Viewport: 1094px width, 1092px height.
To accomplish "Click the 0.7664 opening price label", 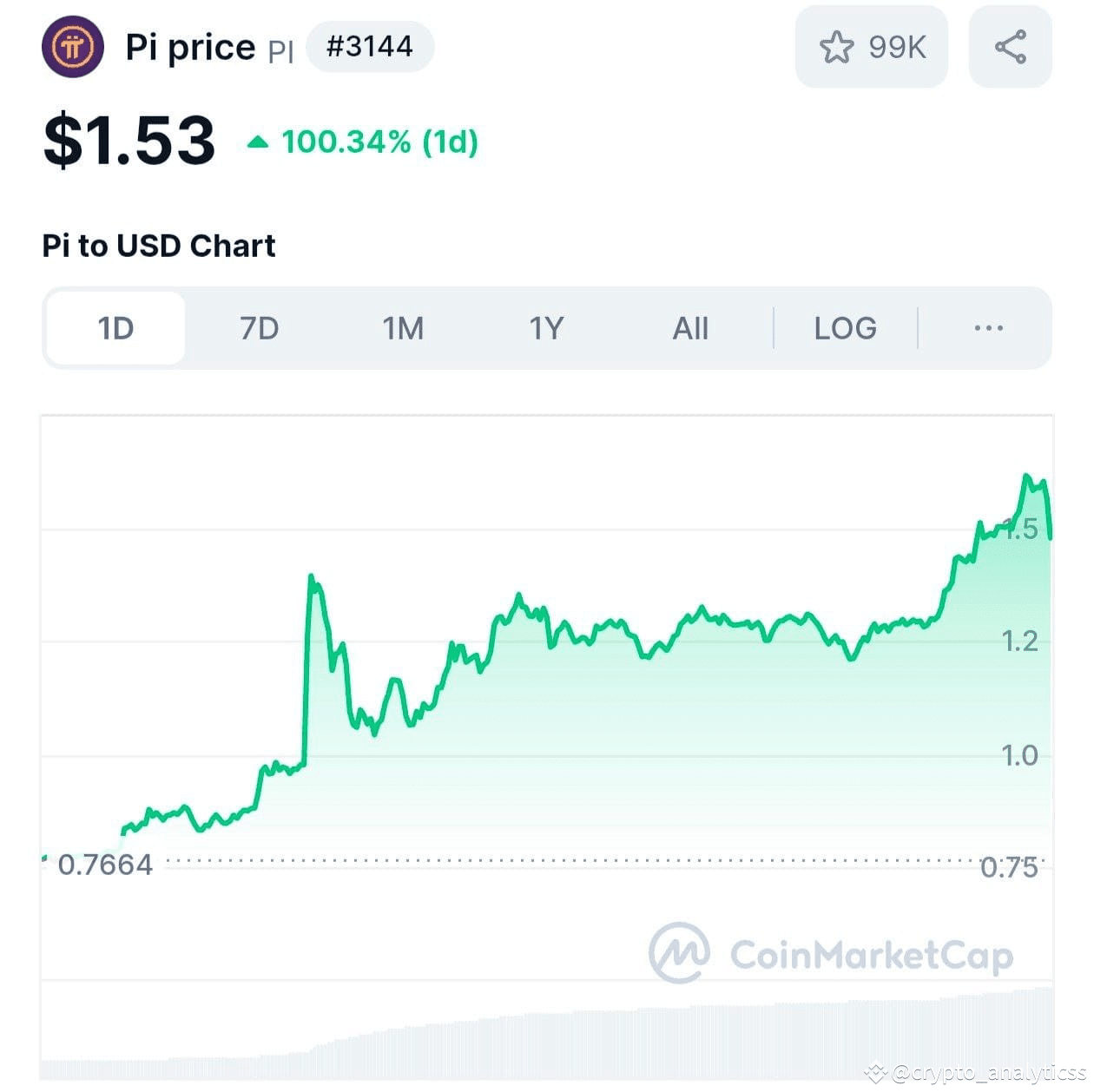I will click(105, 865).
